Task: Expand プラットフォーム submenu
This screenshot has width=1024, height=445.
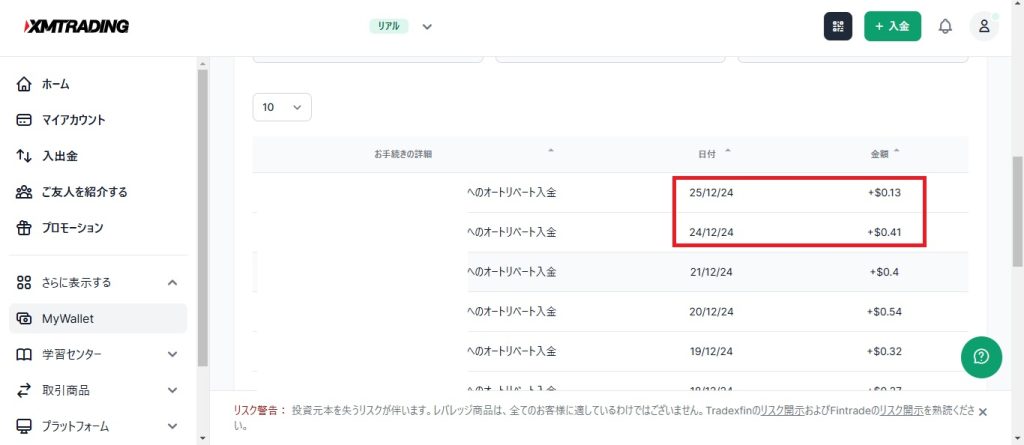Action: [x=172, y=426]
